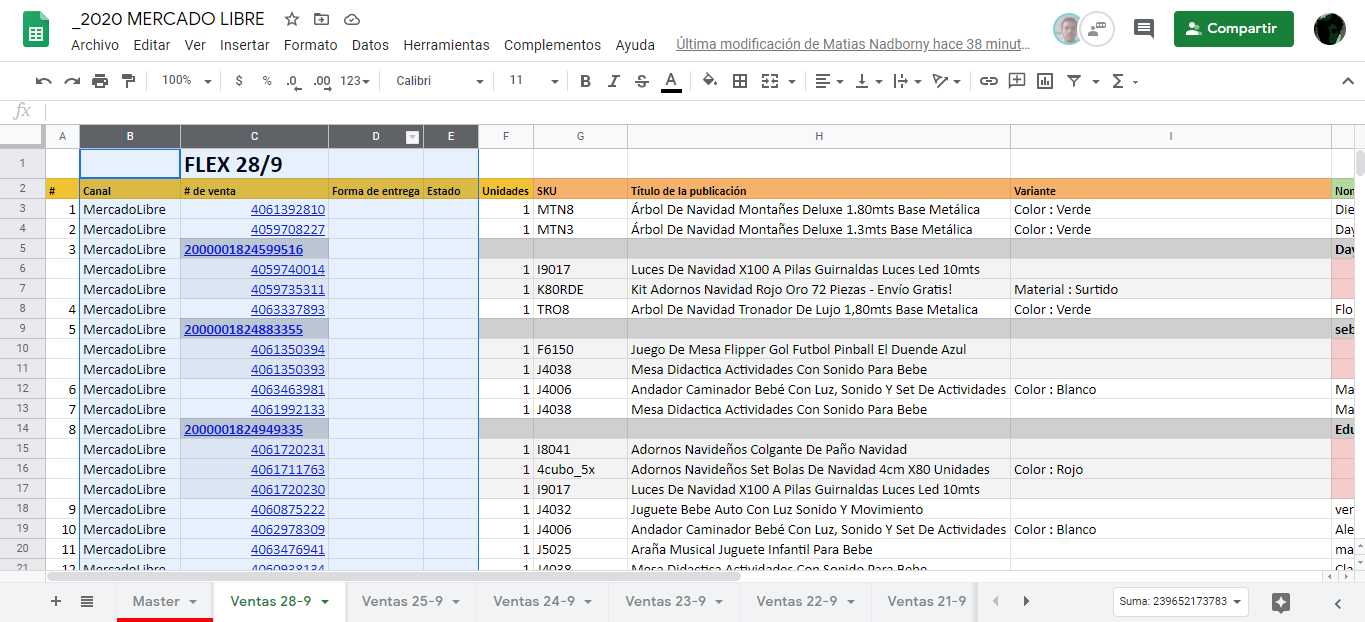Increase decimal places
The image size is (1365, 622).
pos(322,81)
